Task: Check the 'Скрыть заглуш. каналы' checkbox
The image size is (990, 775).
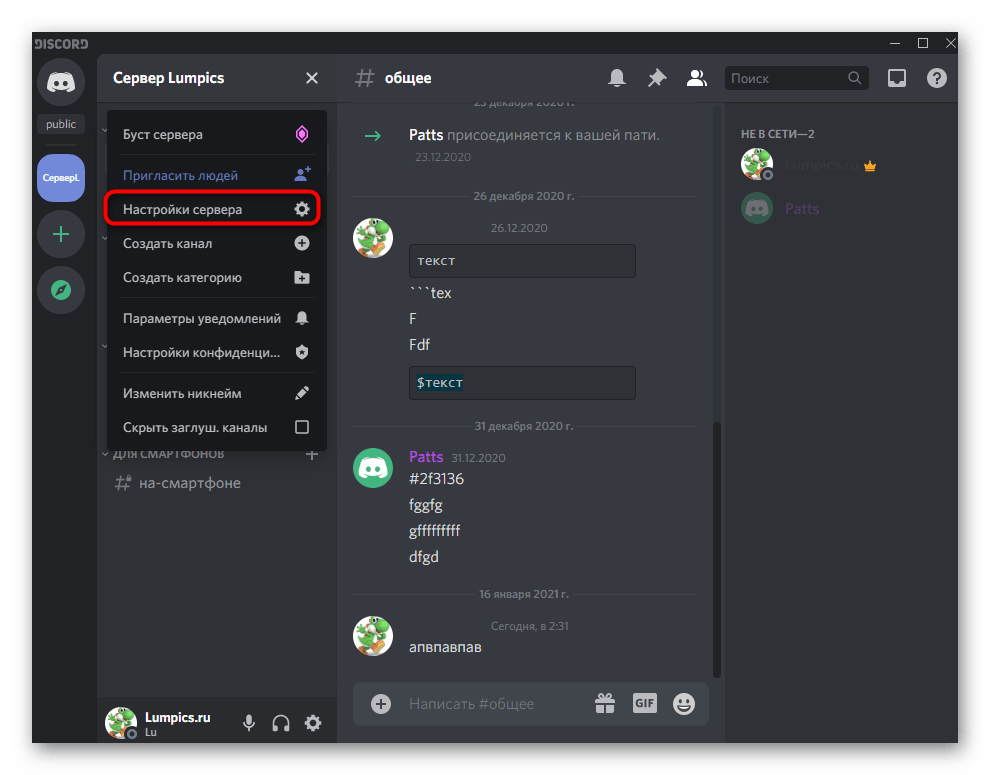Action: coord(301,427)
